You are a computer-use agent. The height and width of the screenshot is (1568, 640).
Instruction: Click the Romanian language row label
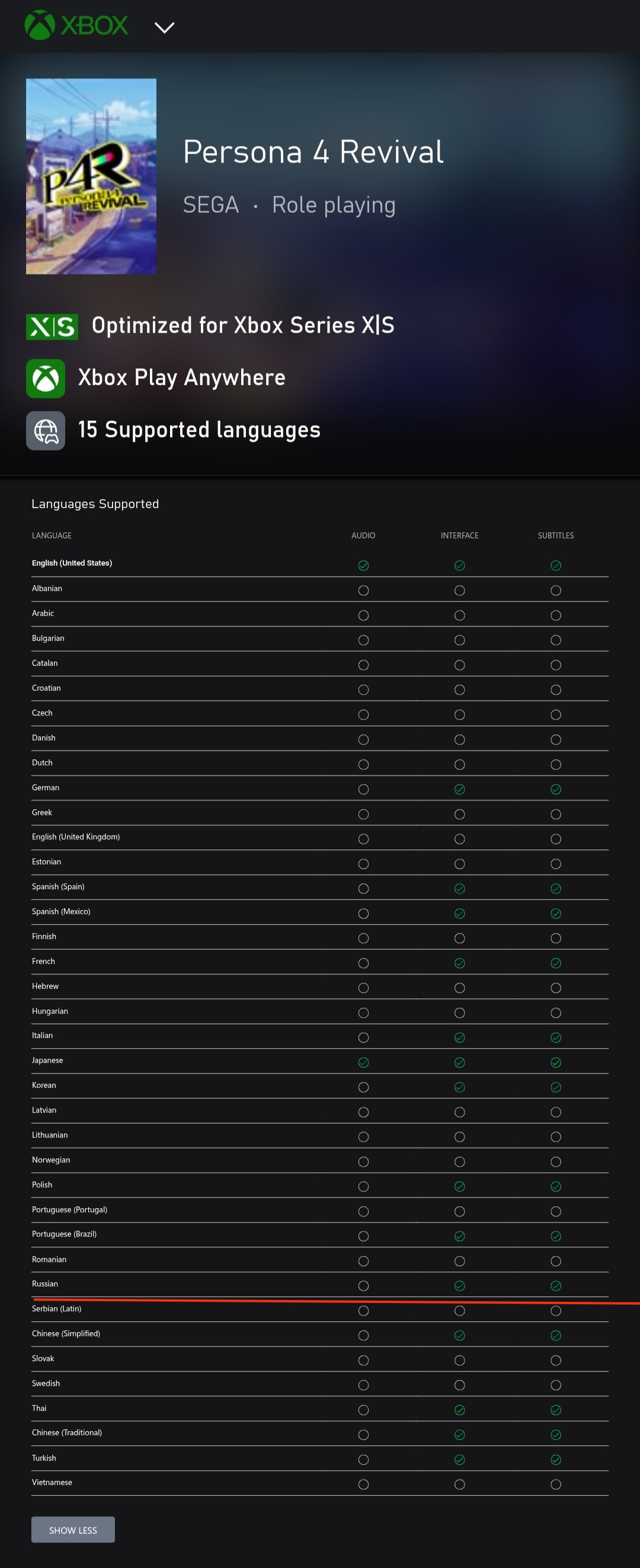(x=49, y=1259)
